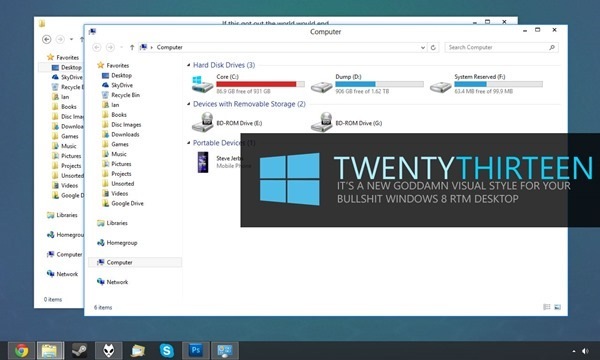Select the System Reserved (F:) drive

click(x=486, y=84)
